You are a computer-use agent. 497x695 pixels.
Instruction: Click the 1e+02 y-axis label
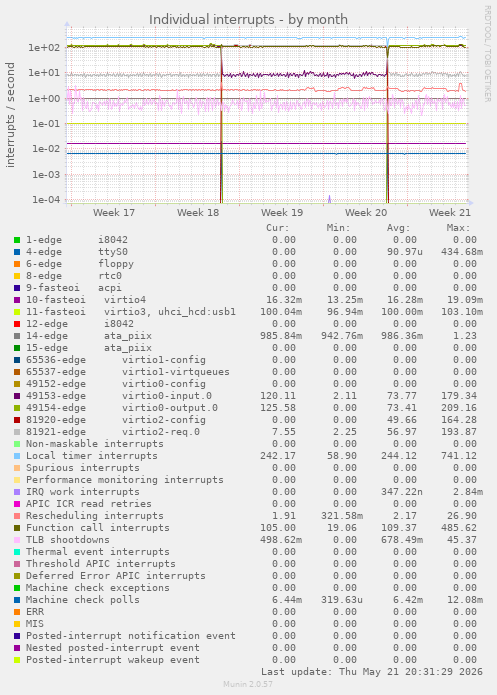(44, 47)
